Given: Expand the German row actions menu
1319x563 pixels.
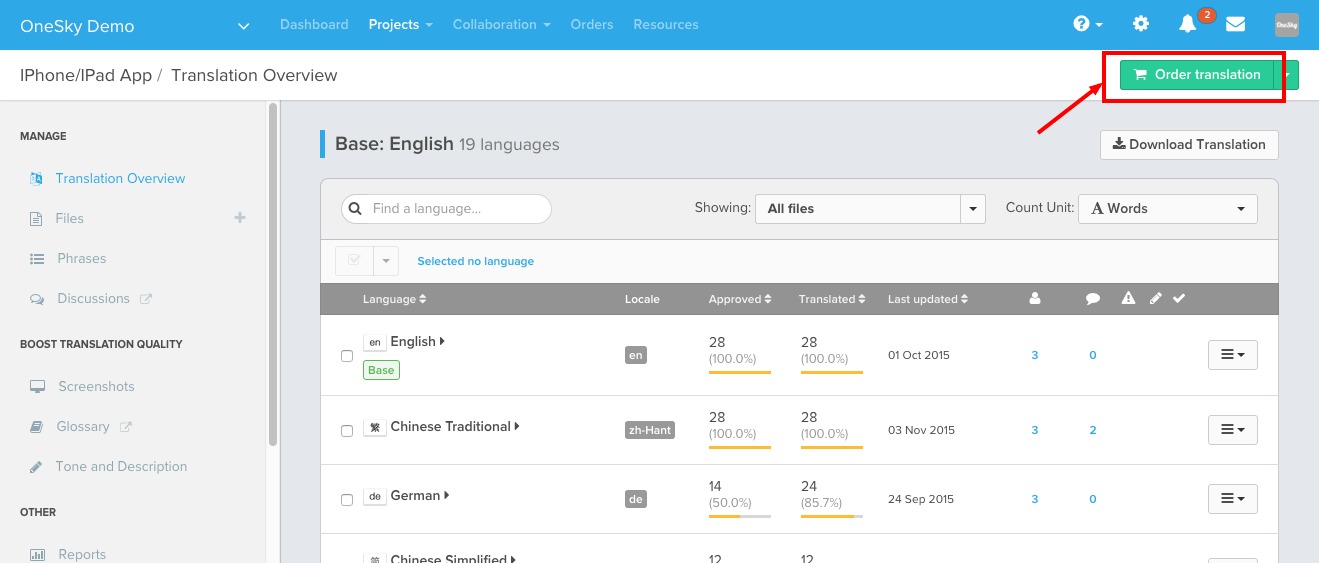Looking at the screenshot, I should 1233,498.
